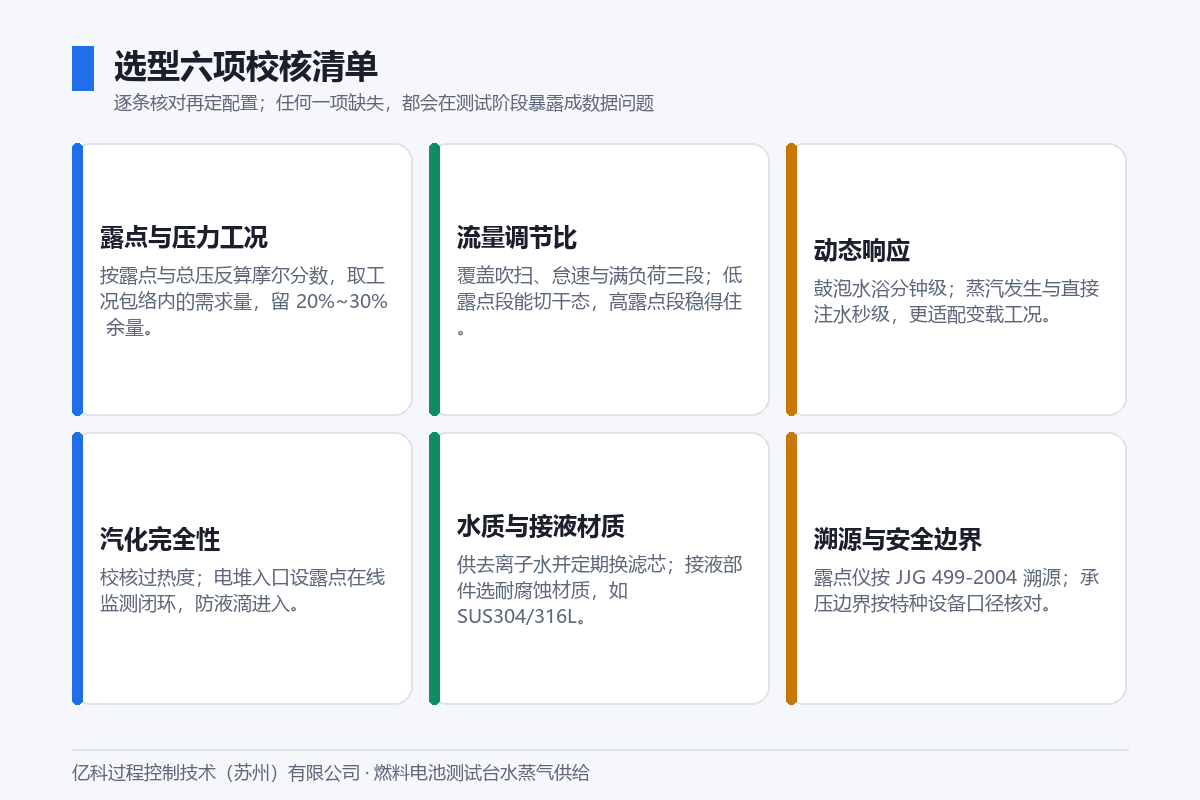Click the footer text 亿科过程控制技术（苏州）有限公司
1200x800 pixels.
216,773
